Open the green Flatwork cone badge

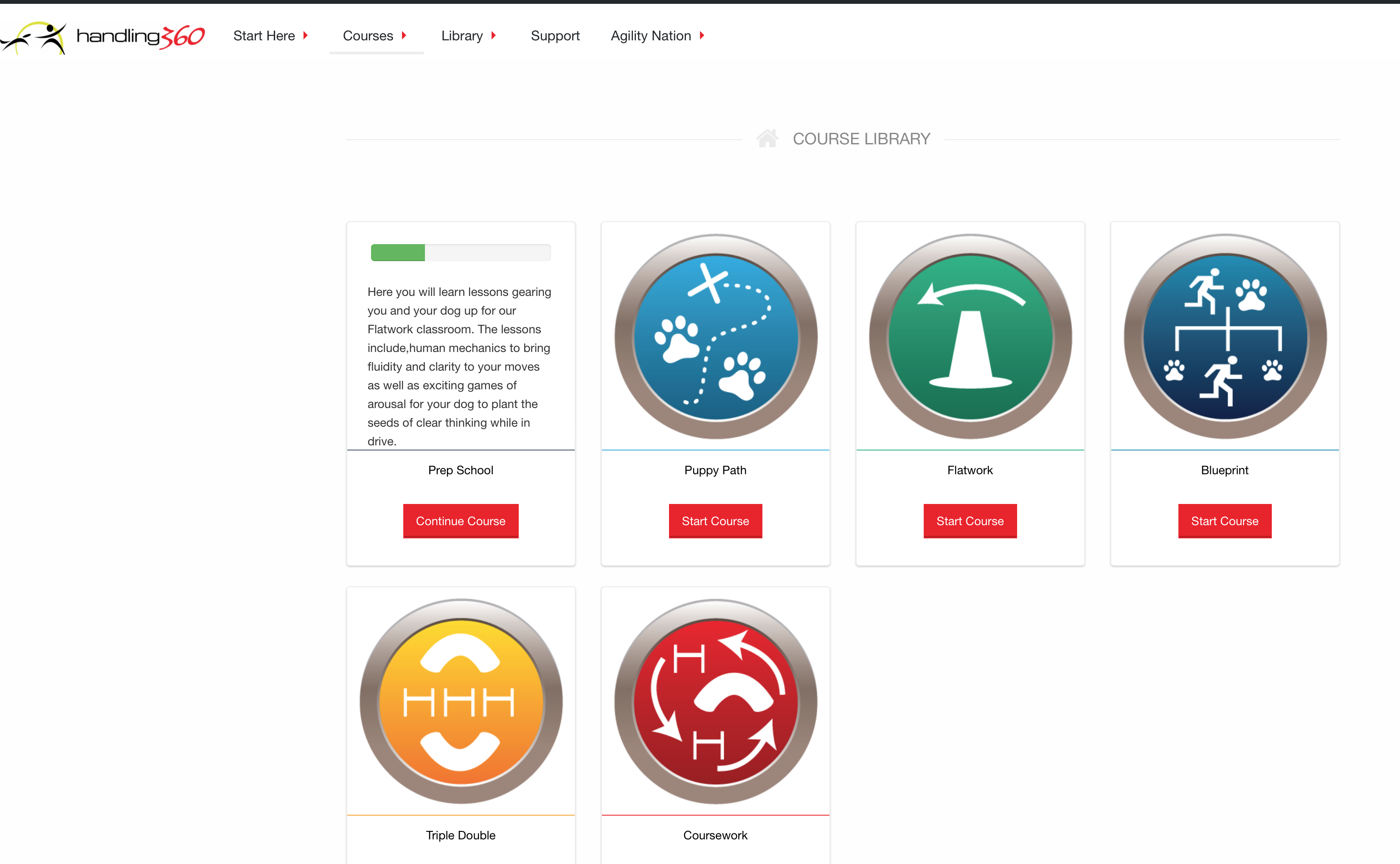click(970, 336)
